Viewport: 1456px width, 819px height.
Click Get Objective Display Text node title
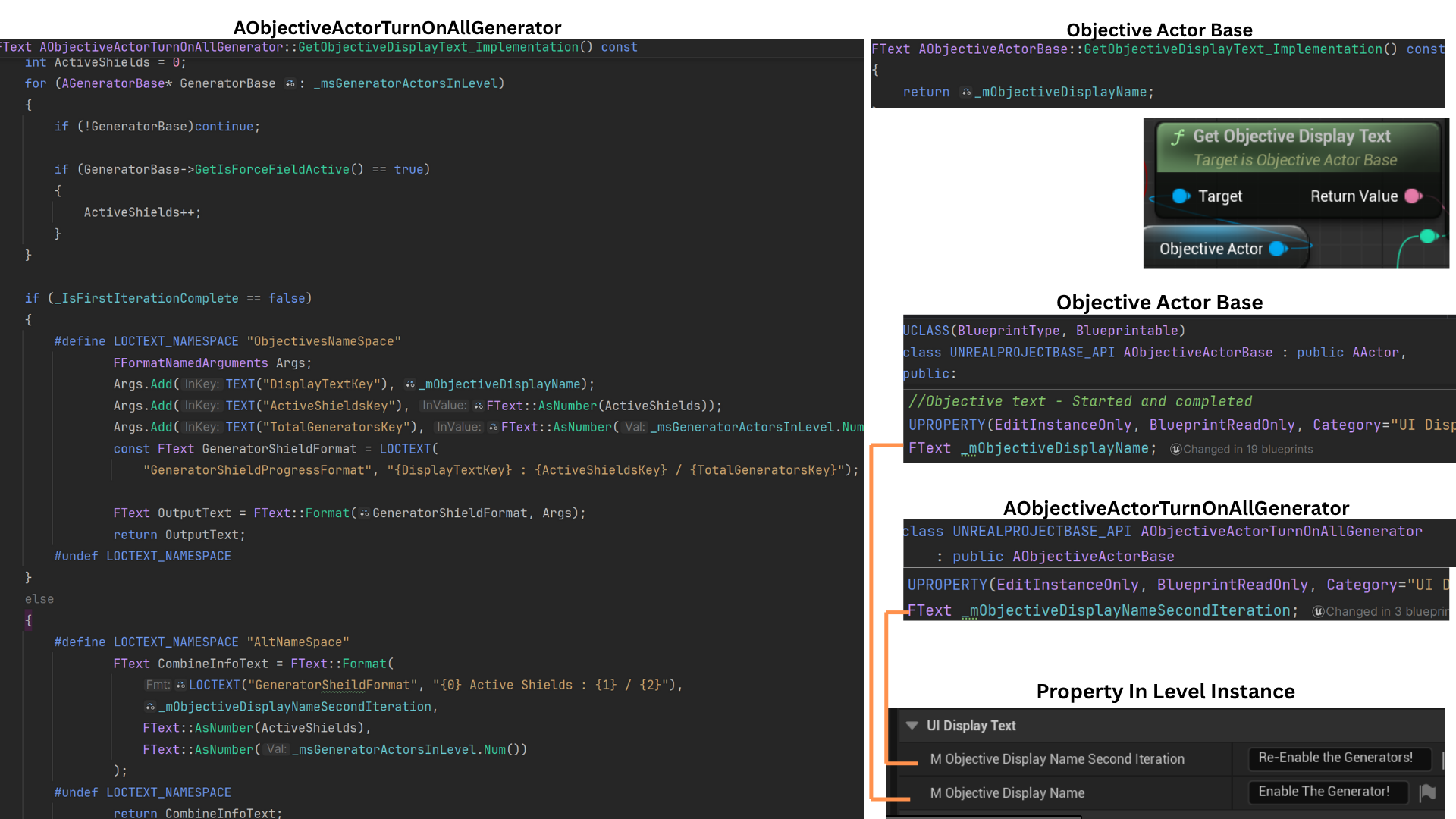point(1291,136)
